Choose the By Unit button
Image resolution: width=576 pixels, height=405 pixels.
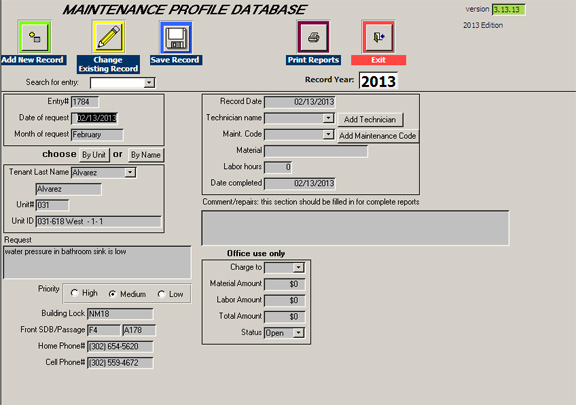coord(94,155)
